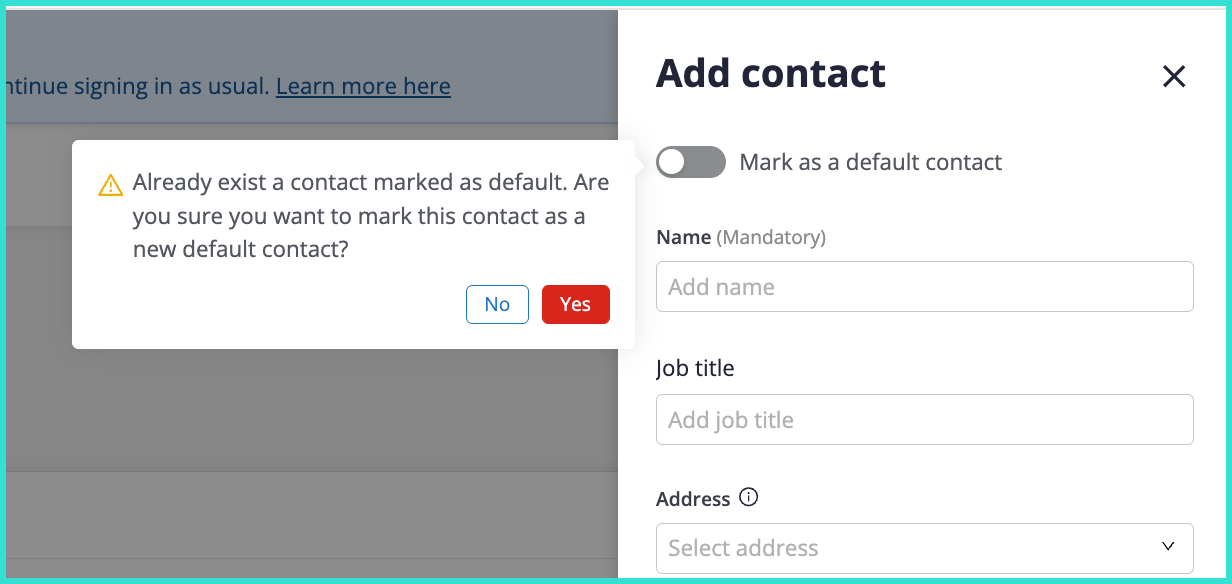Focus the Add name input field
The width and height of the screenshot is (1232, 584).
click(924, 287)
